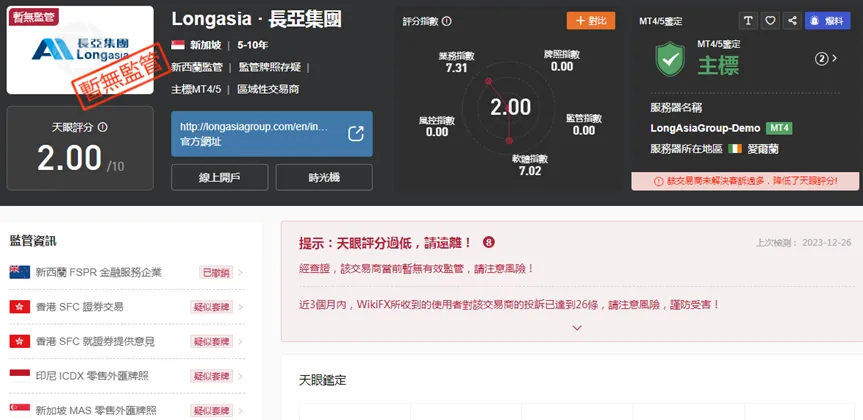Click the 業務指數 7.31 score
The image size is (863, 420).
point(456,62)
